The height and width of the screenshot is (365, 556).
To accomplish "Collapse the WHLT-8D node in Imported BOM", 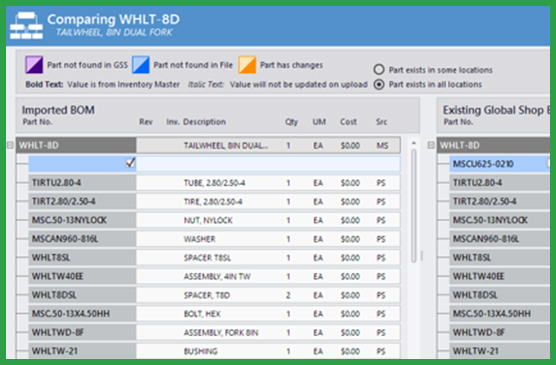I will click(x=10, y=145).
